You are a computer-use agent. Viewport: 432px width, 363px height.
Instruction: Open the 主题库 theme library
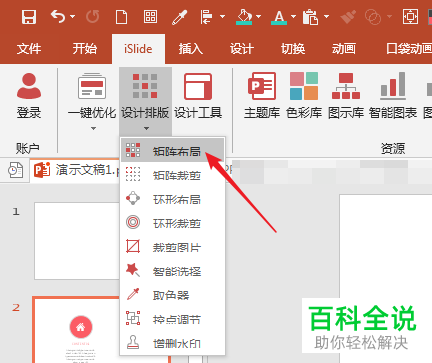[262, 96]
